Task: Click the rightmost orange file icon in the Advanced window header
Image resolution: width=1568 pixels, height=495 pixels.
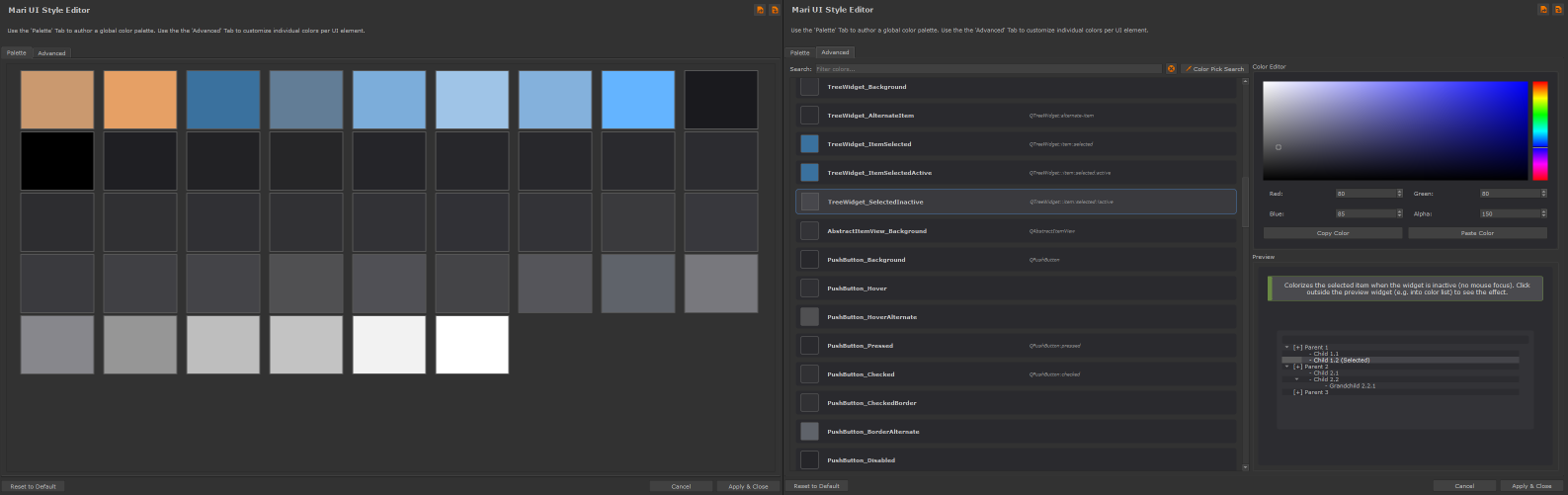Action: click(x=1557, y=10)
